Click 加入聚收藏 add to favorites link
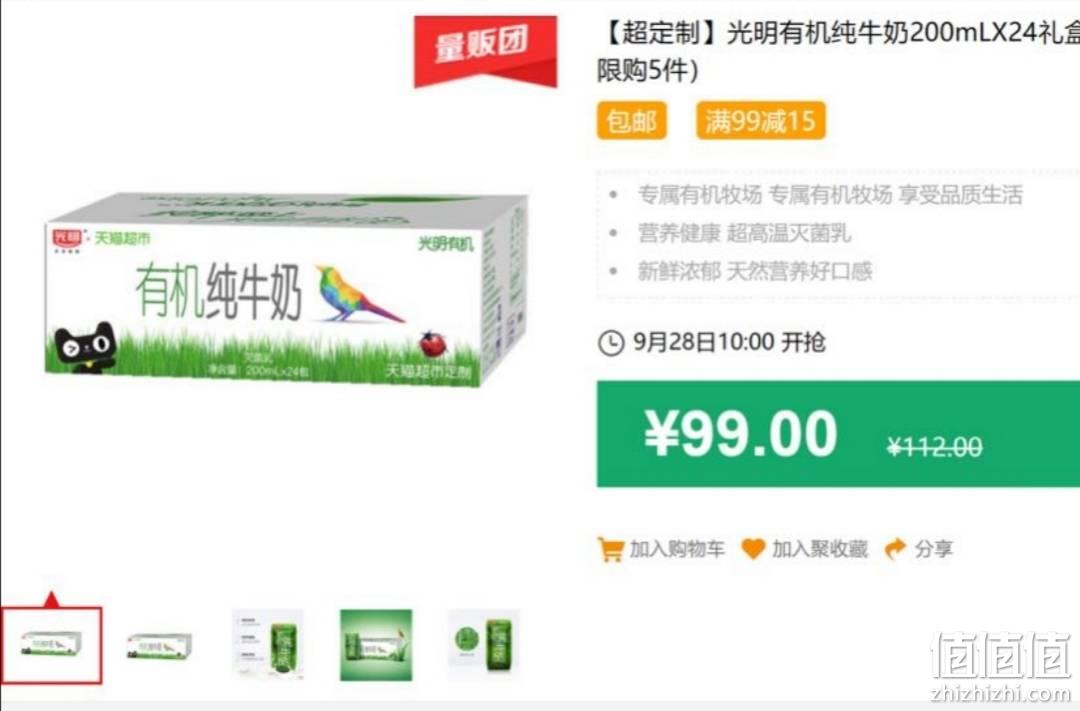 804,549
